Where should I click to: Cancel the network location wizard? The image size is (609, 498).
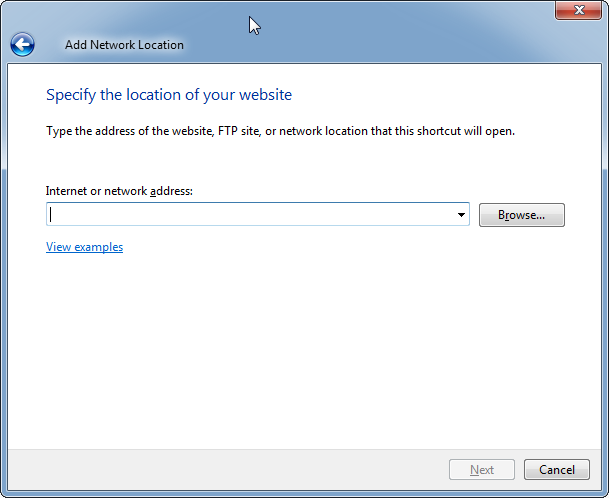[x=556, y=470]
